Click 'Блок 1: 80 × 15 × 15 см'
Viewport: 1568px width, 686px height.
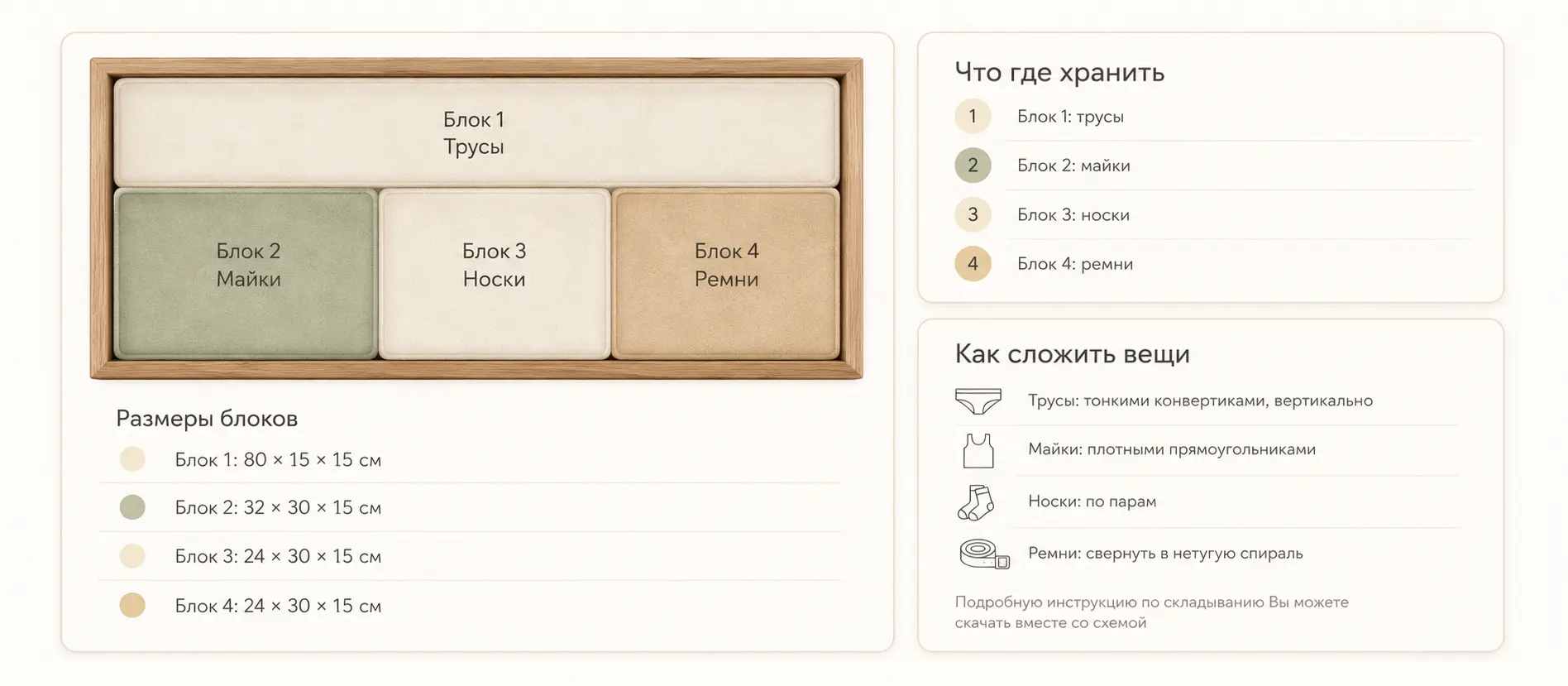pos(278,460)
